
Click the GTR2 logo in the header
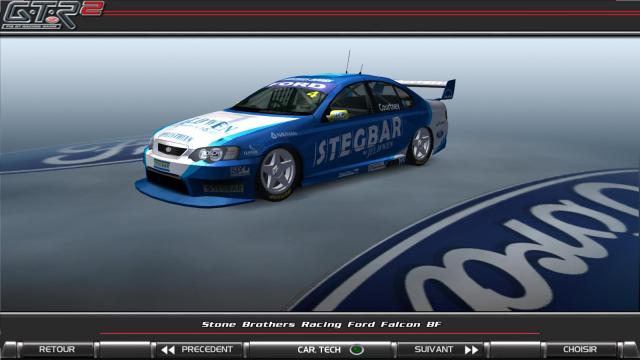point(52,15)
